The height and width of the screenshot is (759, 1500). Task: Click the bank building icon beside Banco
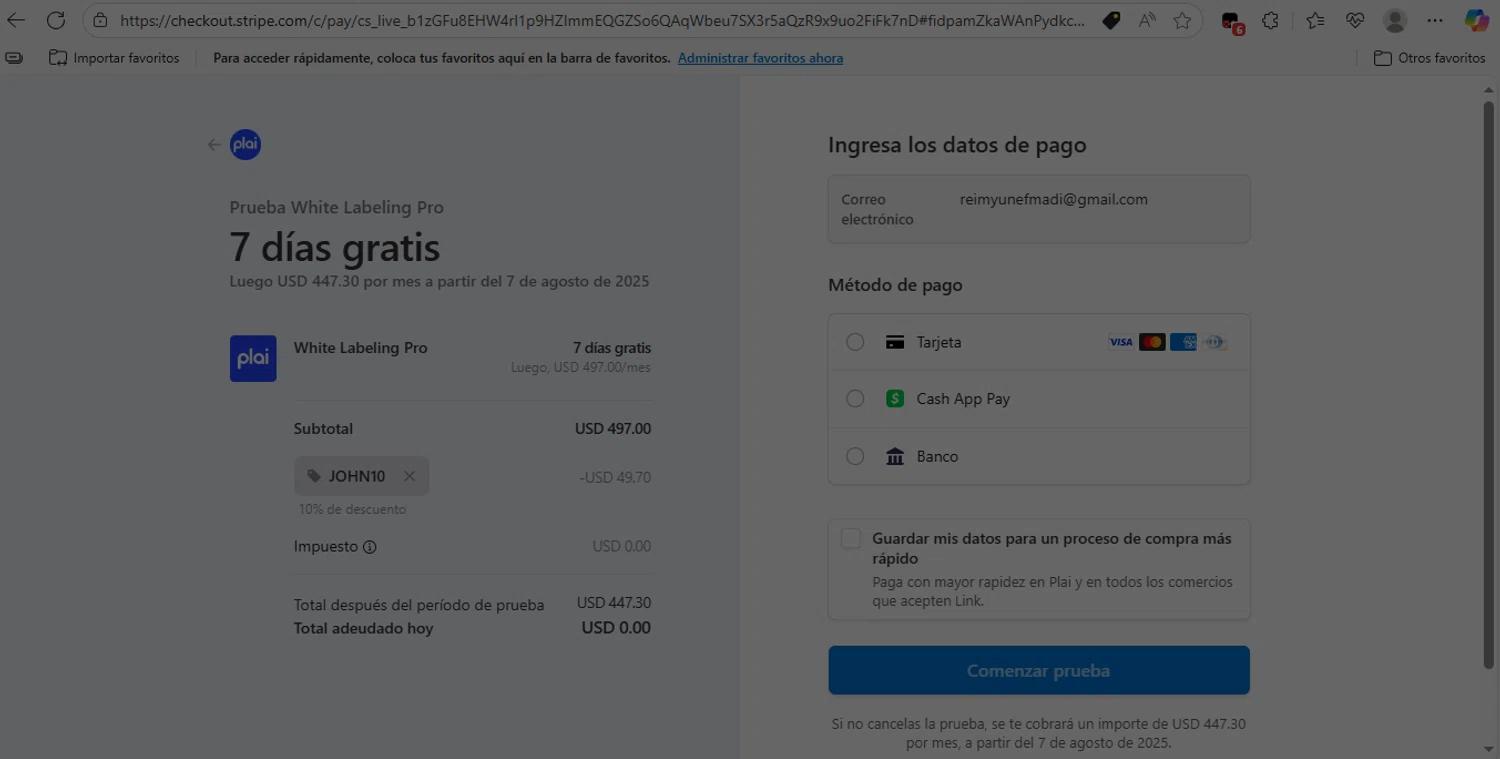895,456
